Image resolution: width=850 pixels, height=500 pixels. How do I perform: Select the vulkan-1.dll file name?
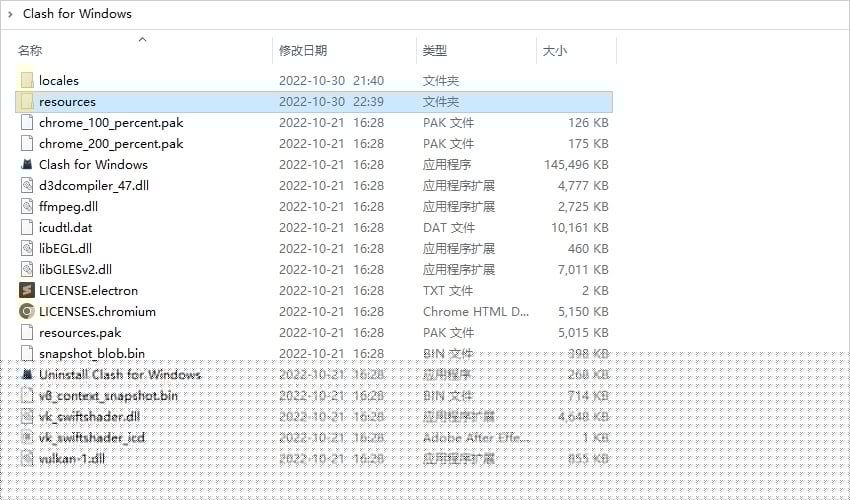(72, 459)
